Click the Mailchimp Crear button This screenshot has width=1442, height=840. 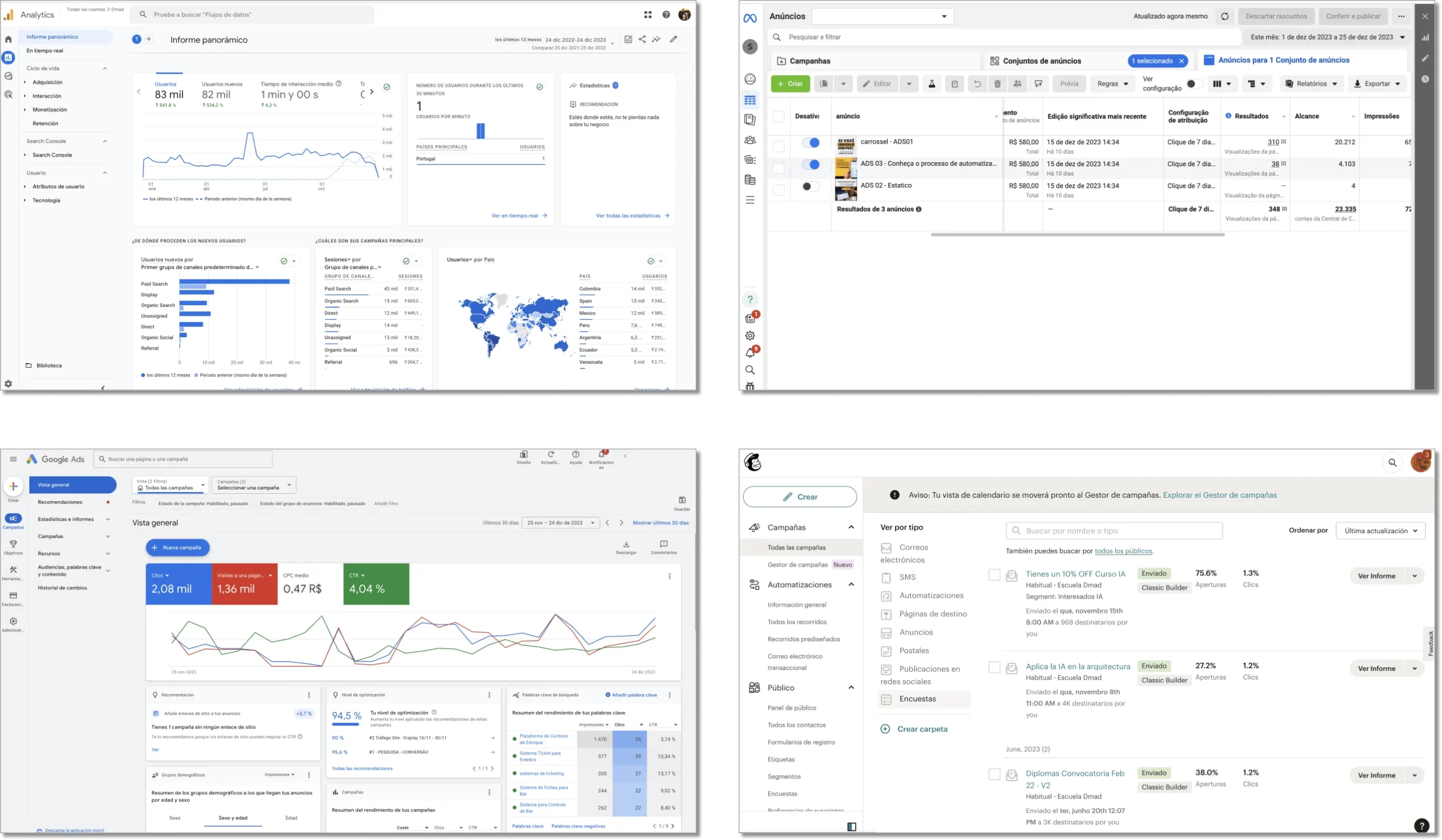click(799, 497)
